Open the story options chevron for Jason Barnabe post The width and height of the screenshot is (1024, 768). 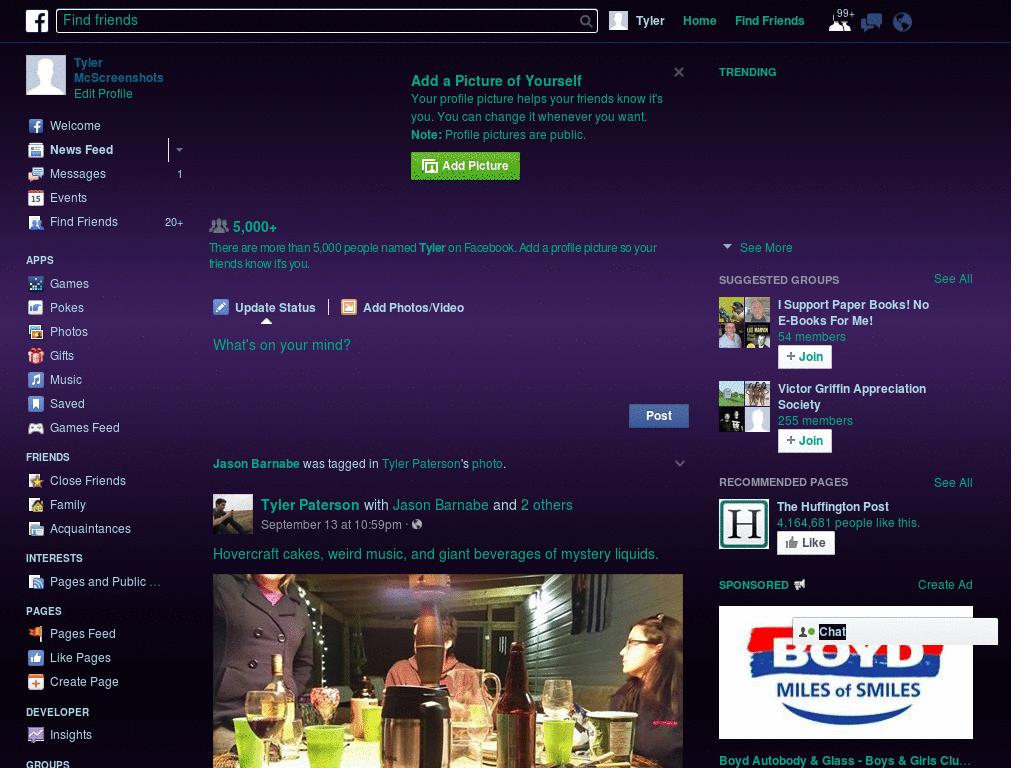(x=680, y=464)
